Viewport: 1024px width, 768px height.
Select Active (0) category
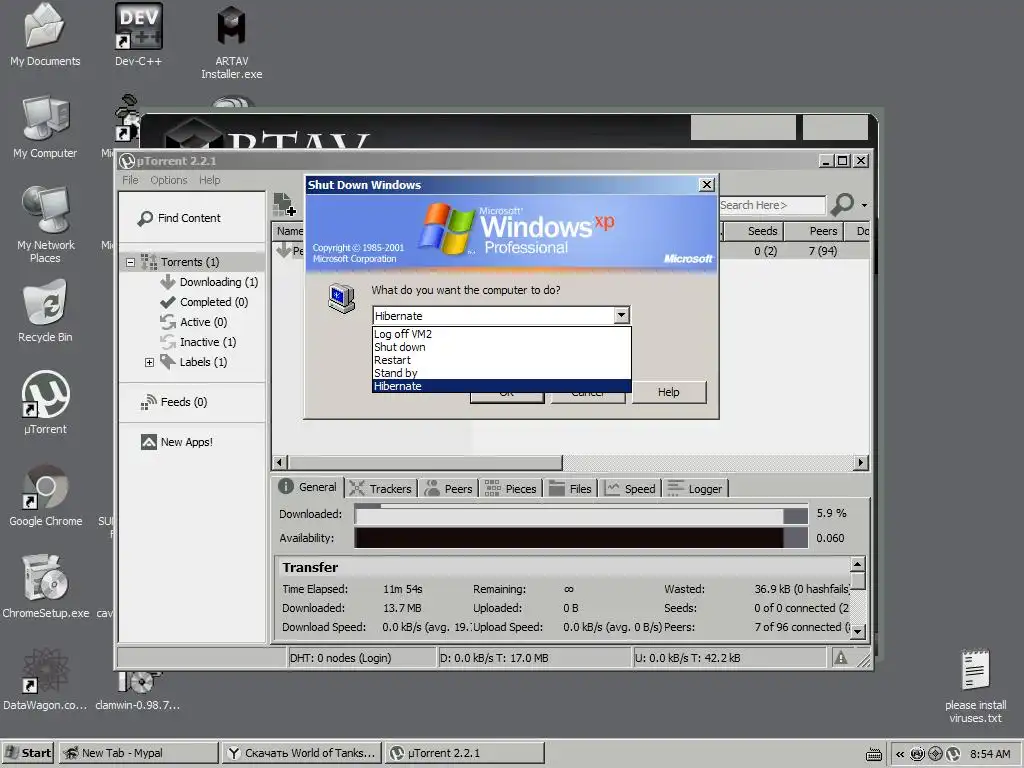(x=194, y=322)
